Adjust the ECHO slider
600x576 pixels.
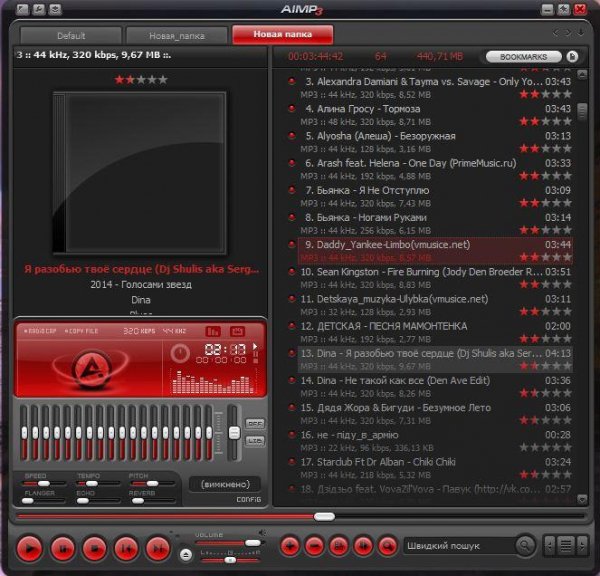pos(82,501)
